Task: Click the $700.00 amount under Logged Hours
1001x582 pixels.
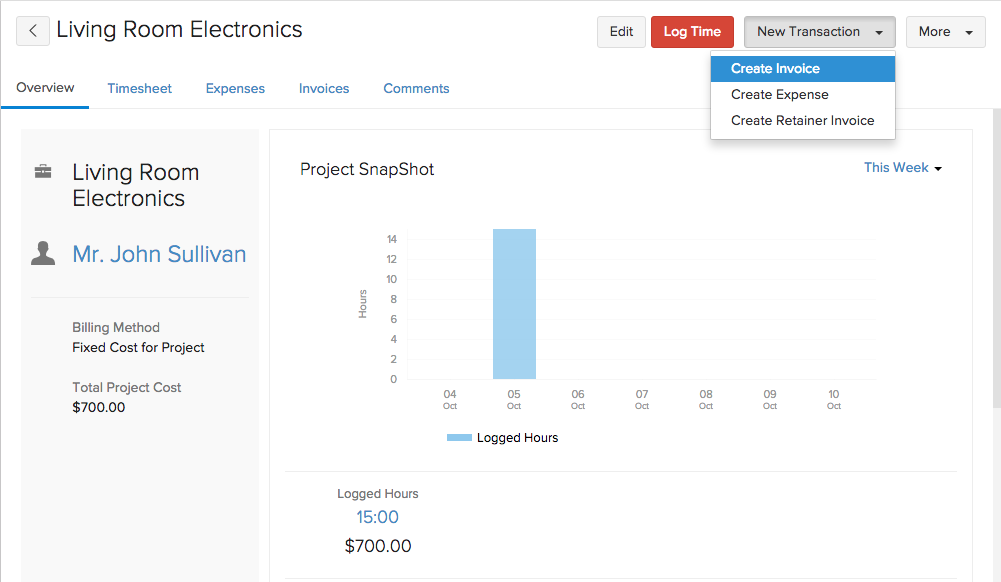Action: tap(378, 546)
